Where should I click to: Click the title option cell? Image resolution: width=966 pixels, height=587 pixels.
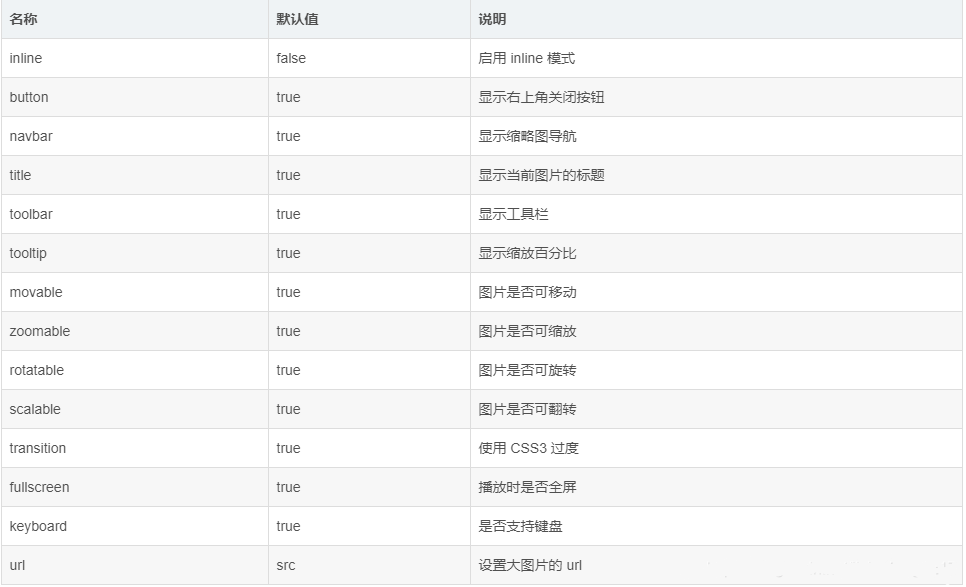(20, 175)
